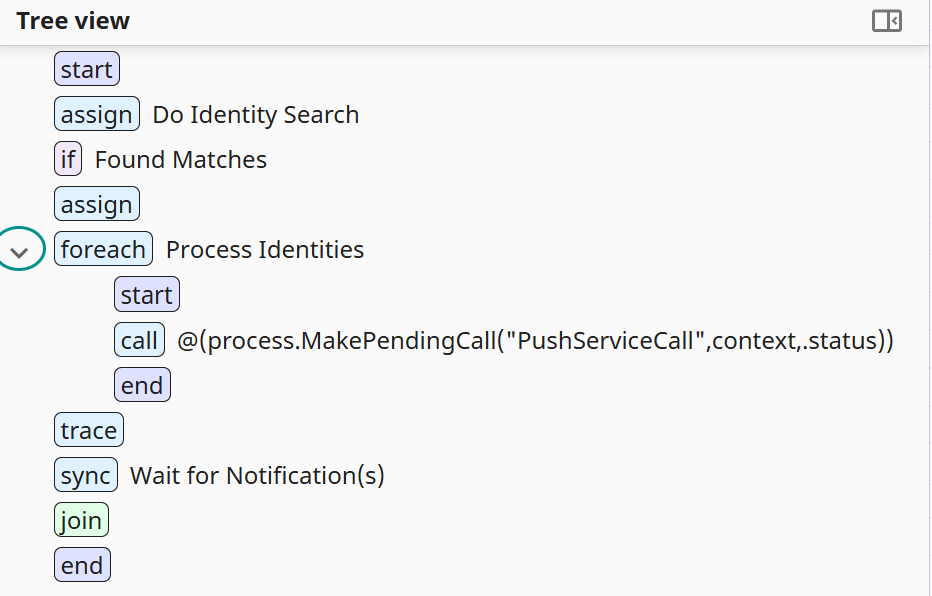Toggle the side panel collapse icon

pos(886,20)
